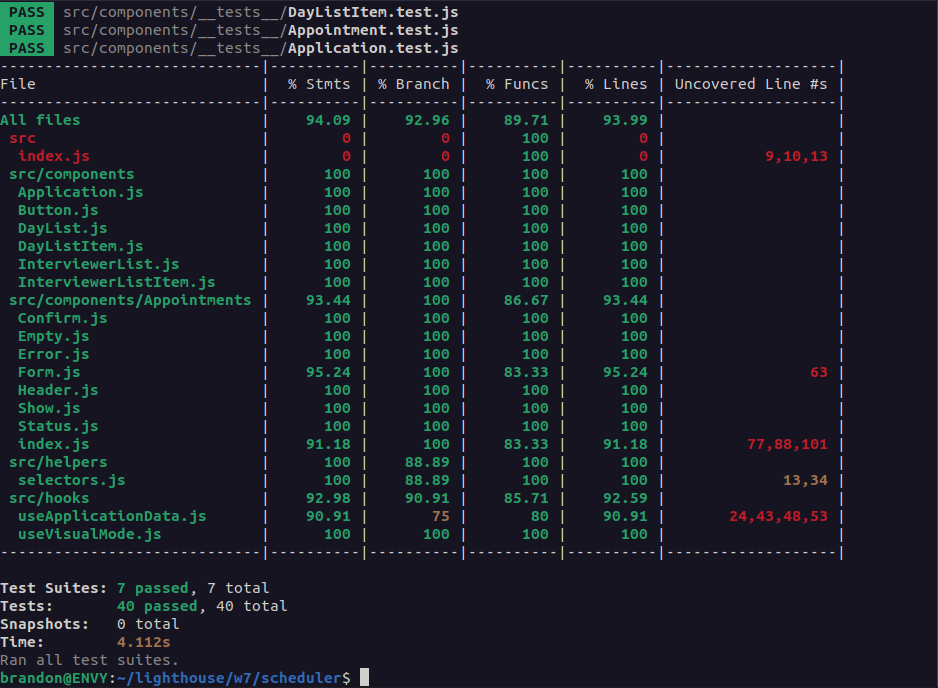Click uncovered lines '24,43,48,53'
Viewport: 938px width, 688px height.
[778, 516]
